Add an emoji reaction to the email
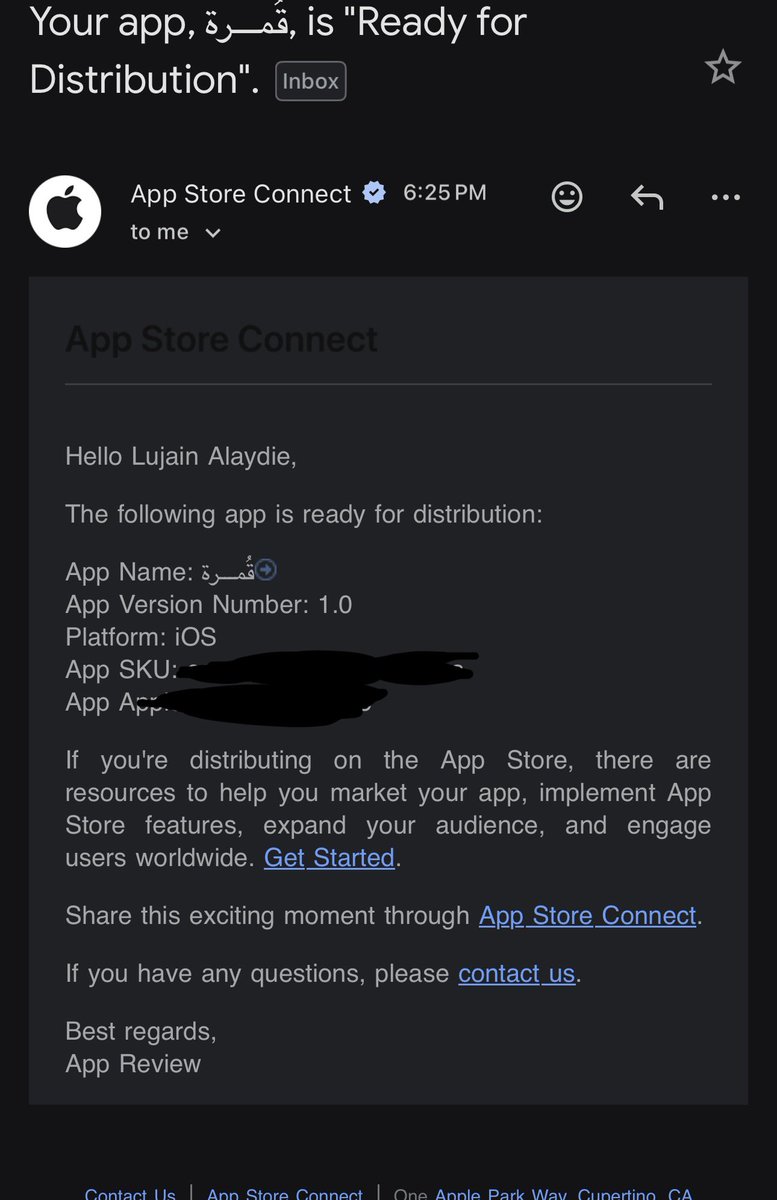The height and width of the screenshot is (1200, 777). pos(567,197)
